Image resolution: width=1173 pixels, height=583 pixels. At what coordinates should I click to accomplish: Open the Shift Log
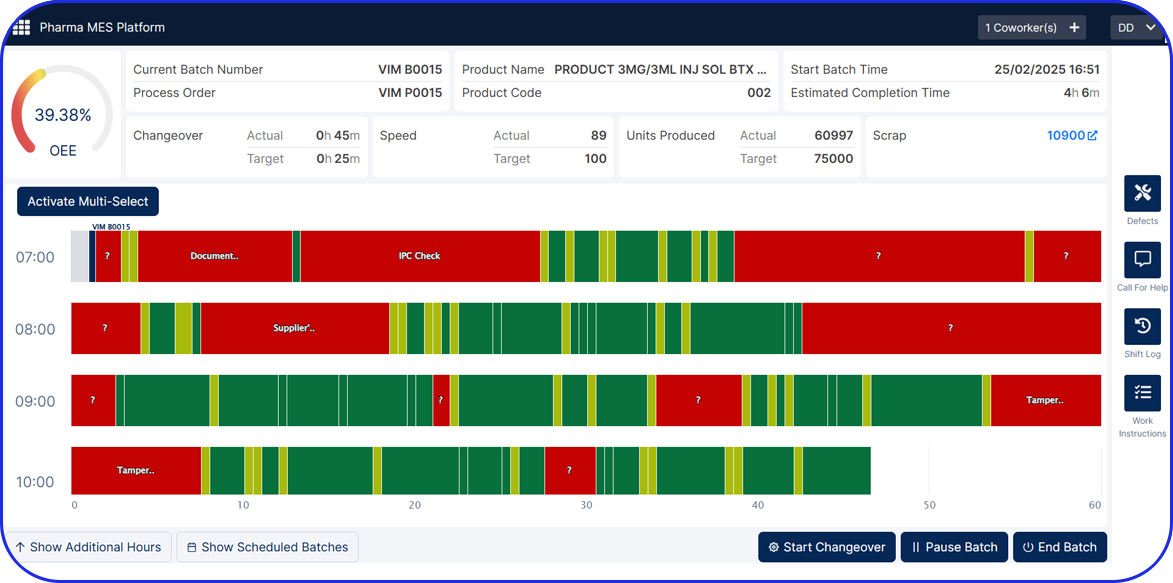coord(1142,327)
